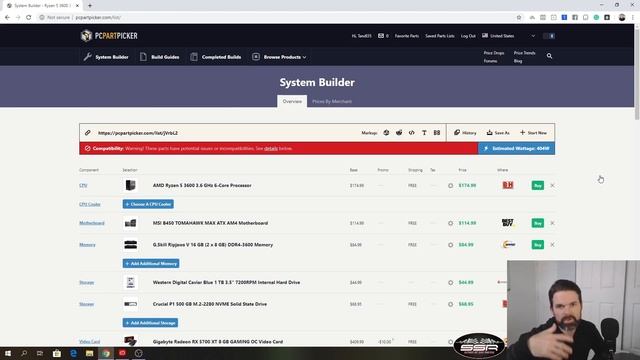
Task: Open Best Buy logo for the motherboard
Action: (508, 223)
